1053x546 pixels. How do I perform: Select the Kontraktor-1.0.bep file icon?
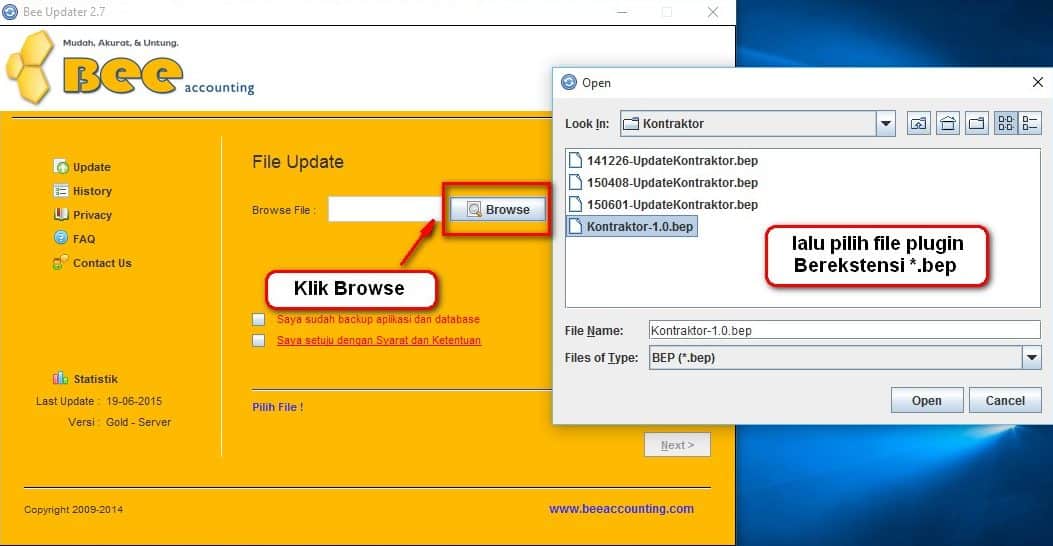575,227
